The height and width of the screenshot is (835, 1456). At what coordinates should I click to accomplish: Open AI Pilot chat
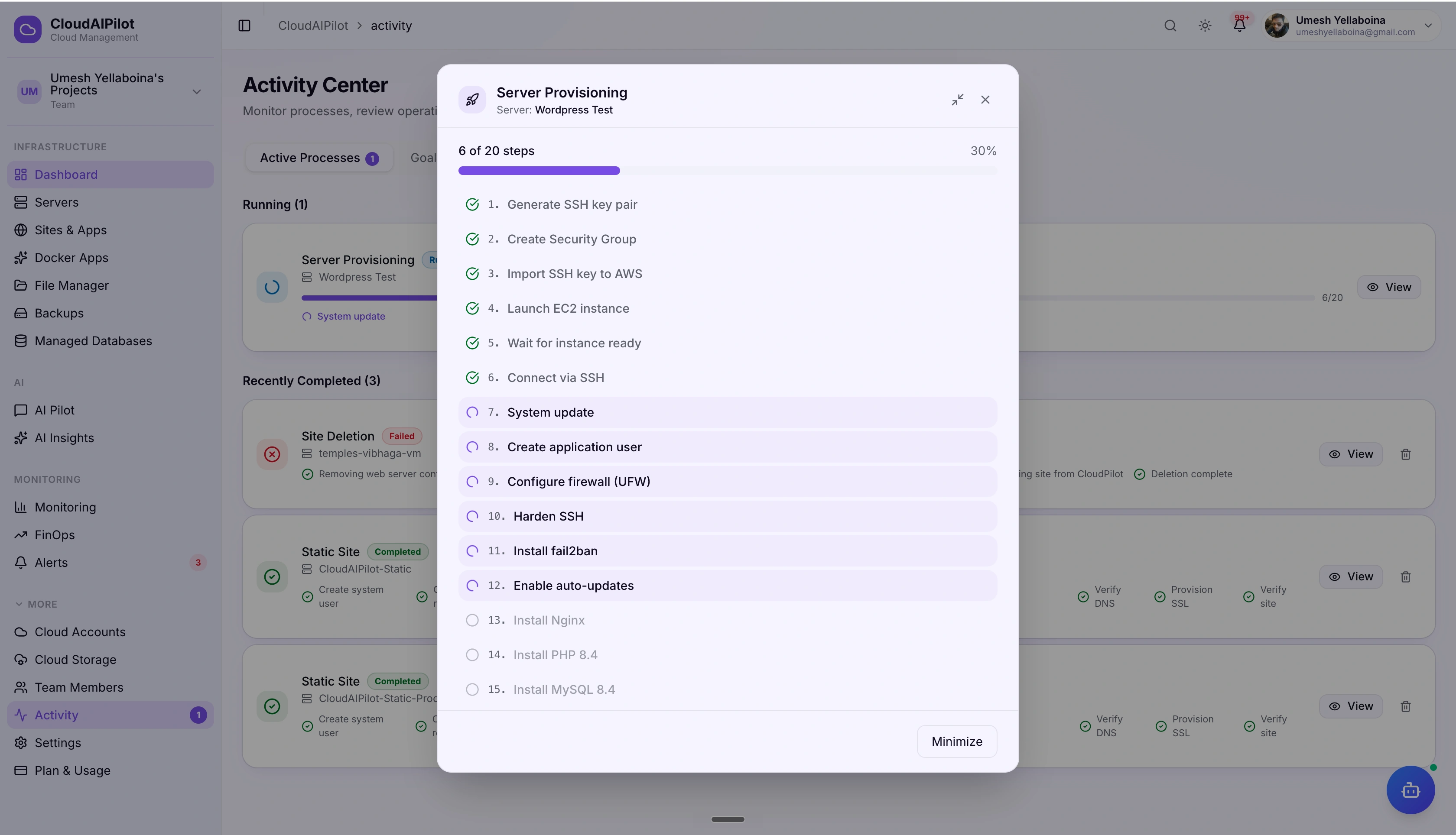(110, 410)
